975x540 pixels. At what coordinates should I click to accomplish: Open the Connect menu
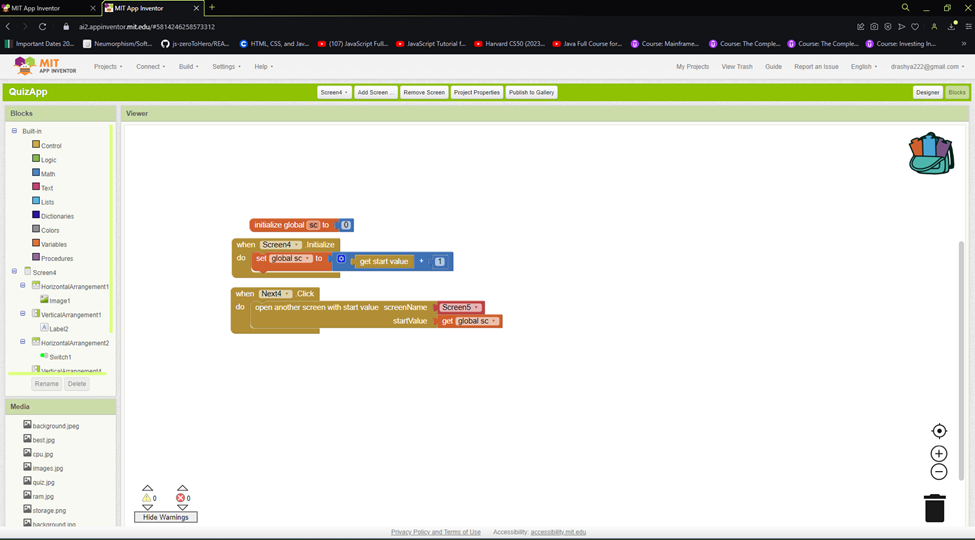click(150, 67)
